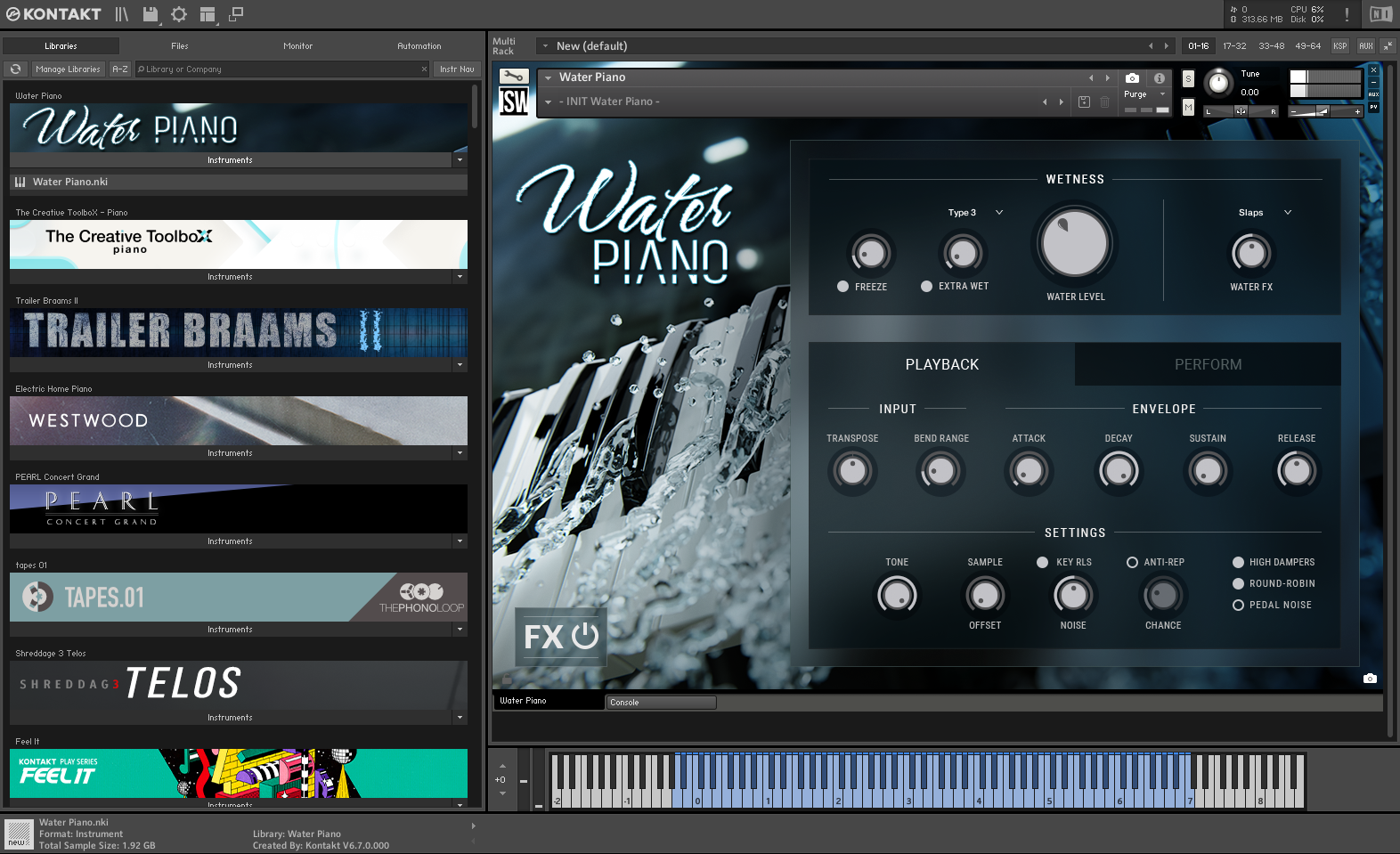Click the instrument pan slider

pos(1241,111)
